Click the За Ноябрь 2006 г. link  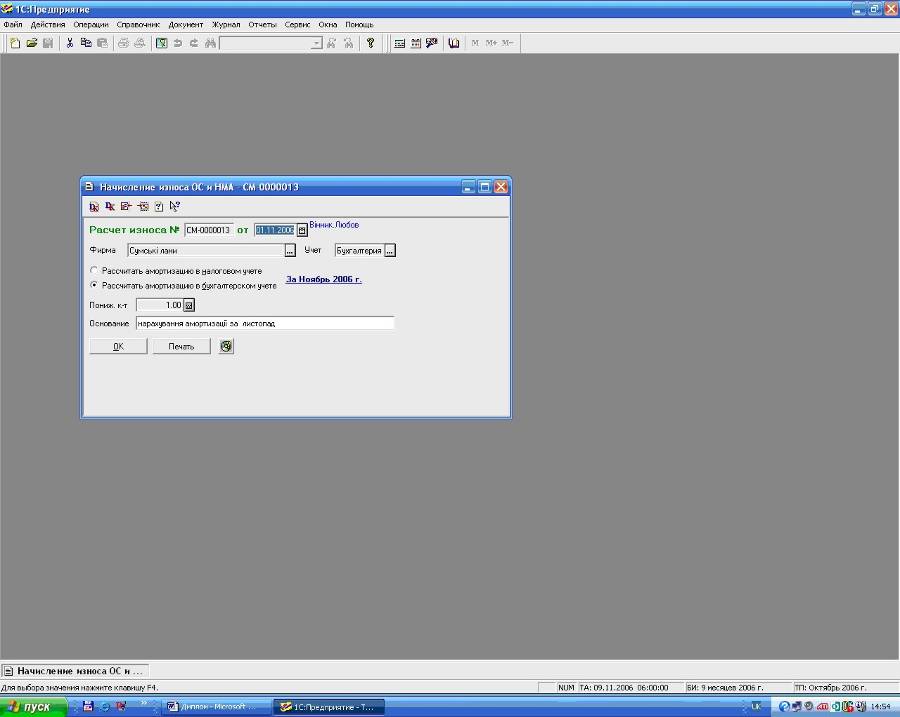(x=324, y=279)
